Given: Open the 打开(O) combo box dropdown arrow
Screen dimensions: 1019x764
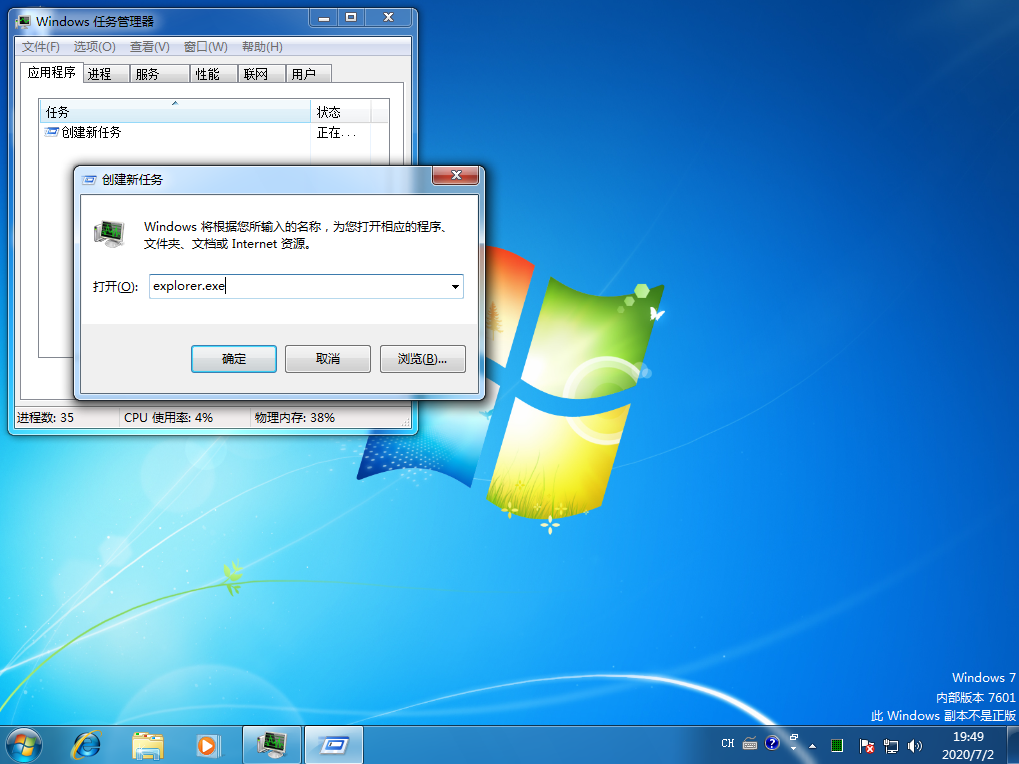Looking at the screenshot, I should pos(456,286).
